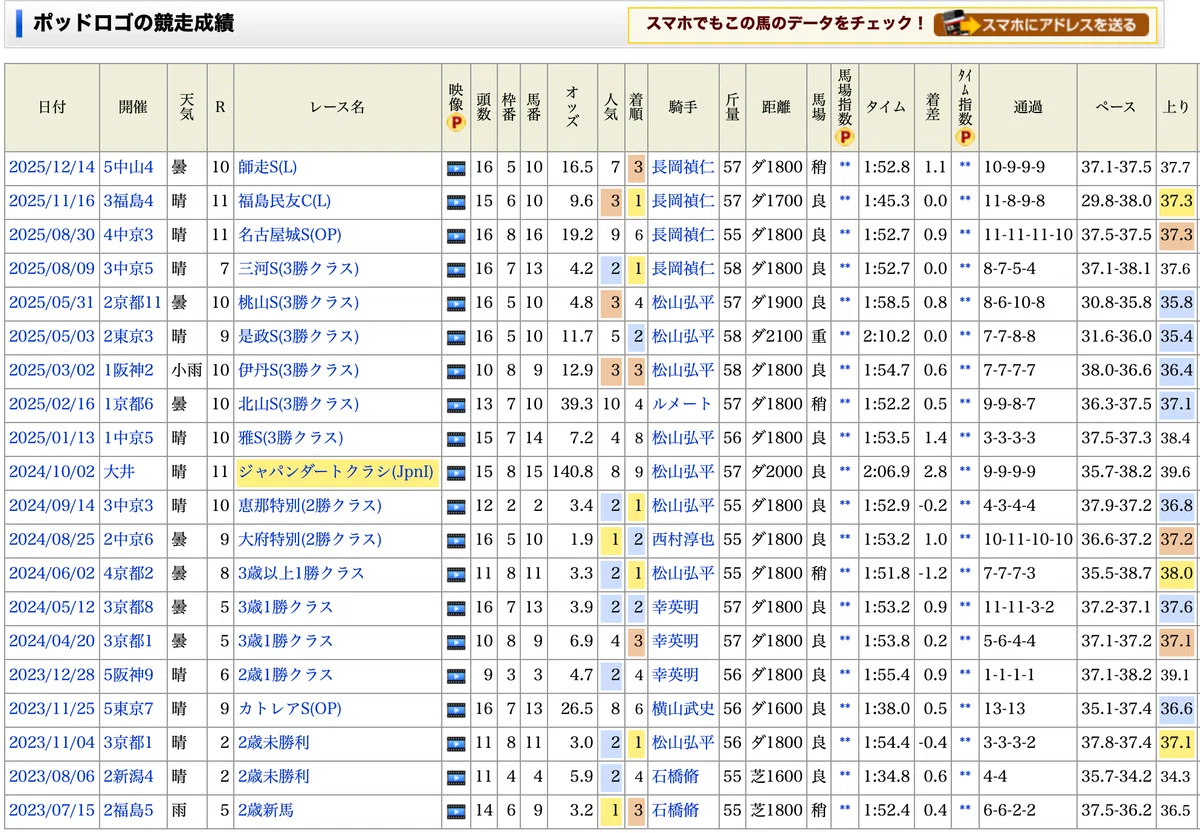Play video for 三河S race
The image size is (1200, 833).
pyautogui.click(x=456, y=270)
